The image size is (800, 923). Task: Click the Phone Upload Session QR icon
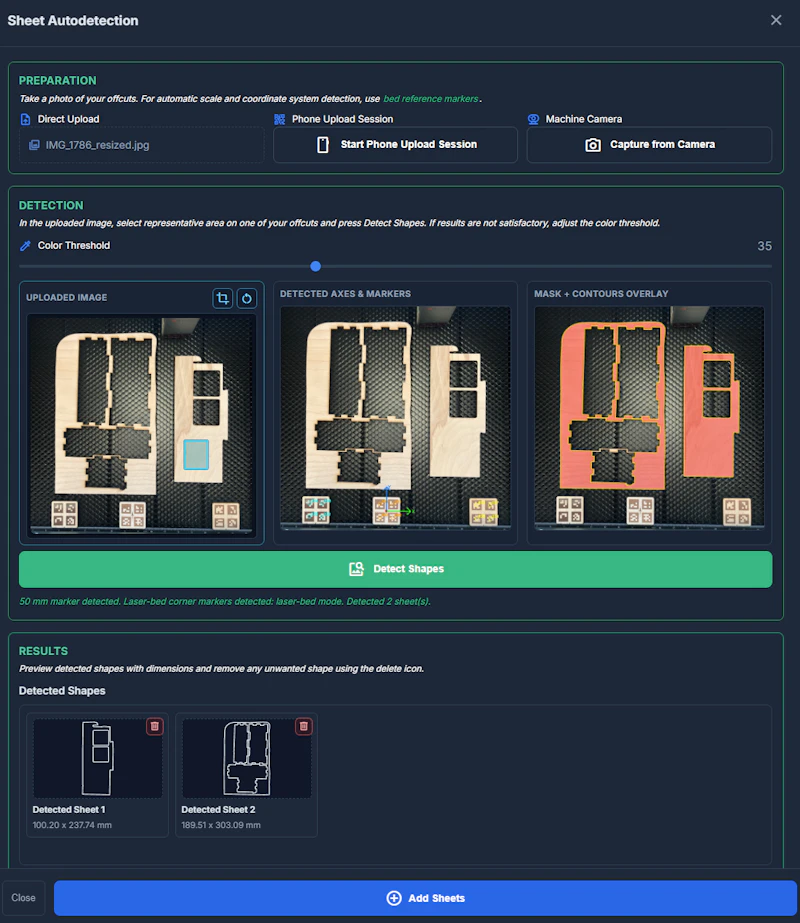280,119
